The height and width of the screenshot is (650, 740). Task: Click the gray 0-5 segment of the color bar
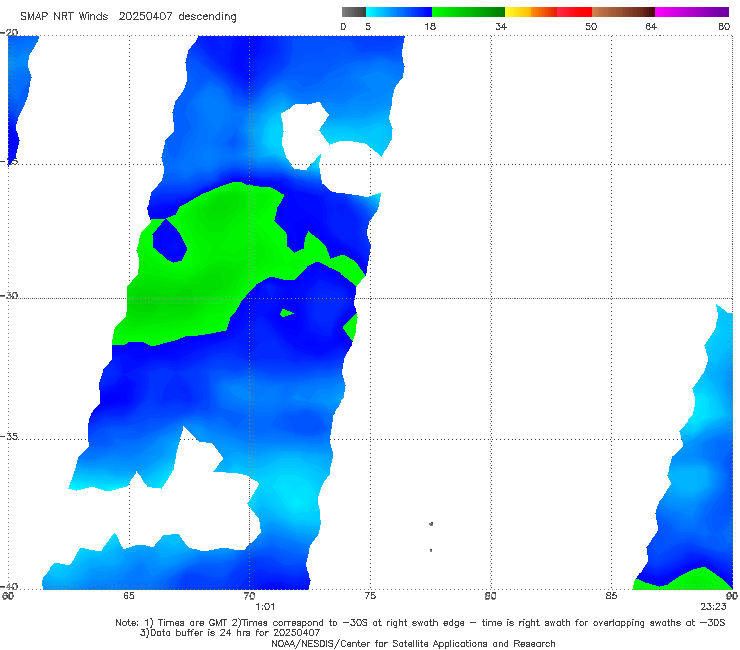click(x=354, y=12)
